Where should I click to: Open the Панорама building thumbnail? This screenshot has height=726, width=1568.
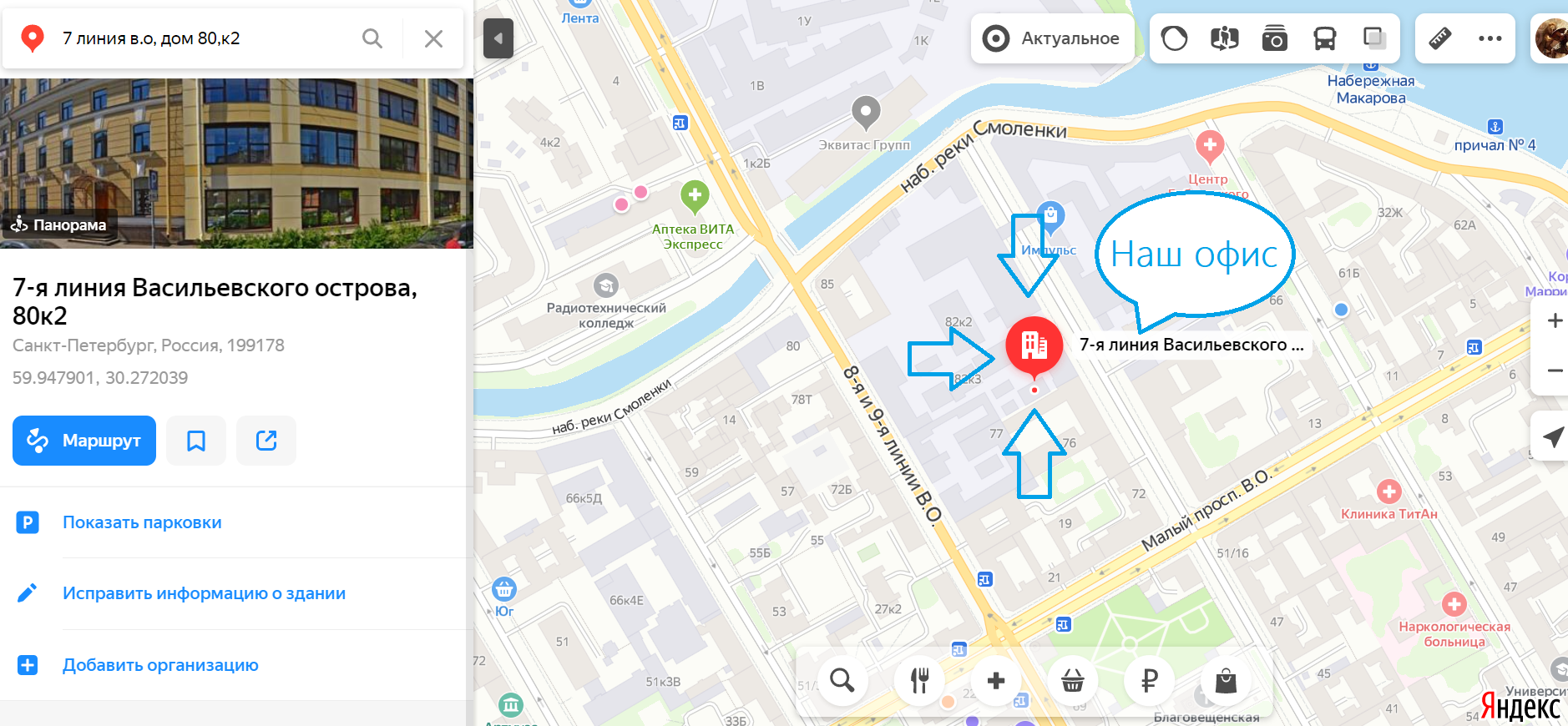tap(236, 164)
